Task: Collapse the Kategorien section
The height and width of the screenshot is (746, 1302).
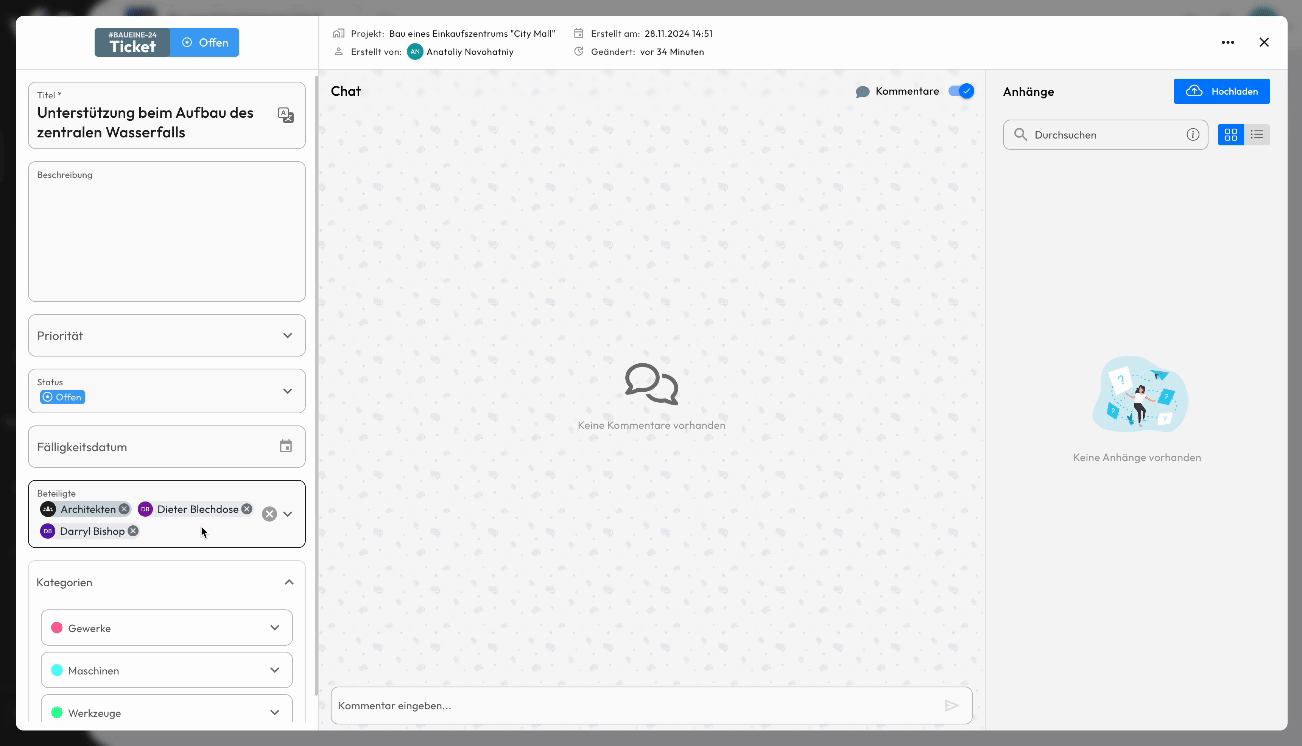Action: click(x=289, y=582)
